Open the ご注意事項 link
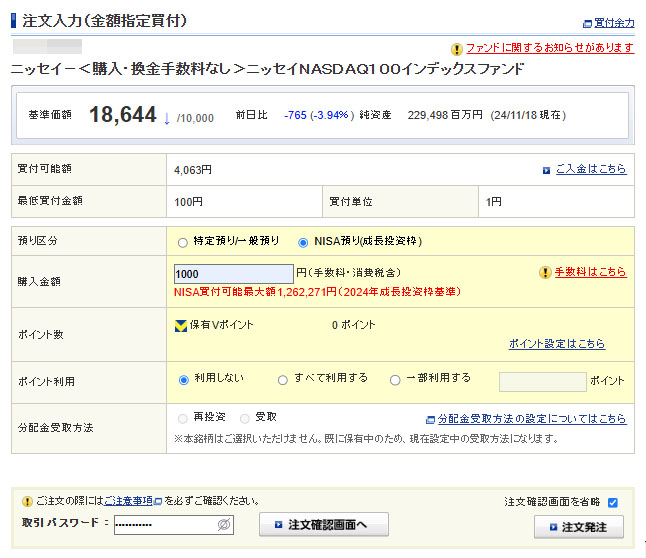The width and height of the screenshot is (646, 558). pos(129,501)
